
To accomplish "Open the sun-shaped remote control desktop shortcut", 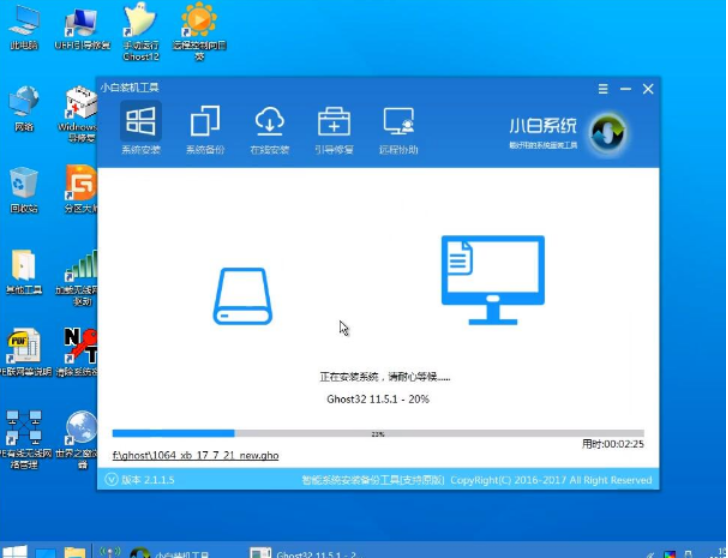I will click(x=199, y=32).
